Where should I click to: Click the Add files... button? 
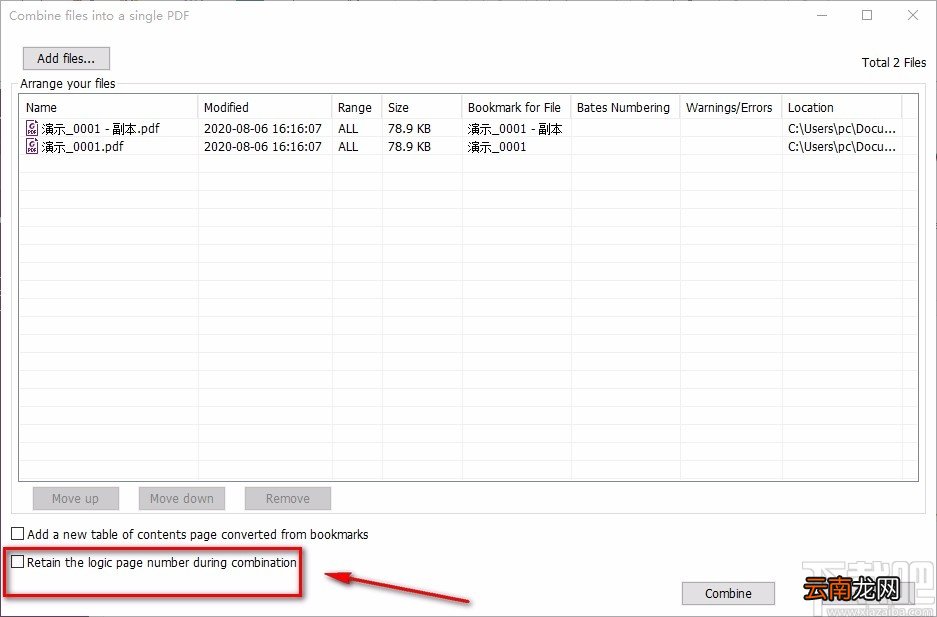[66, 59]
